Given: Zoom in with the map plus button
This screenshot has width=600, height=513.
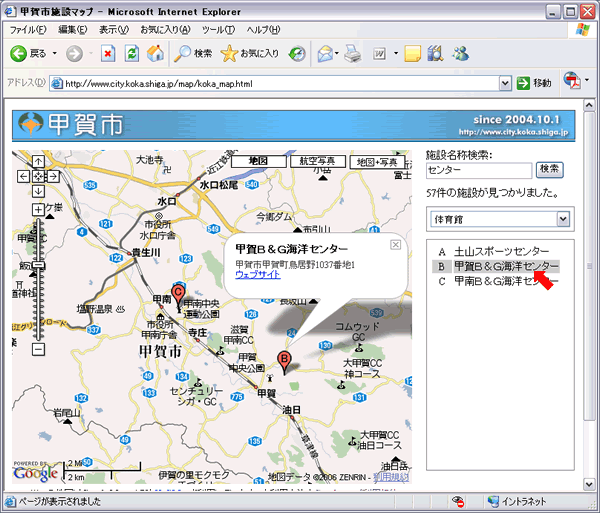Looking at the screenshot, I should coord(38,209).
